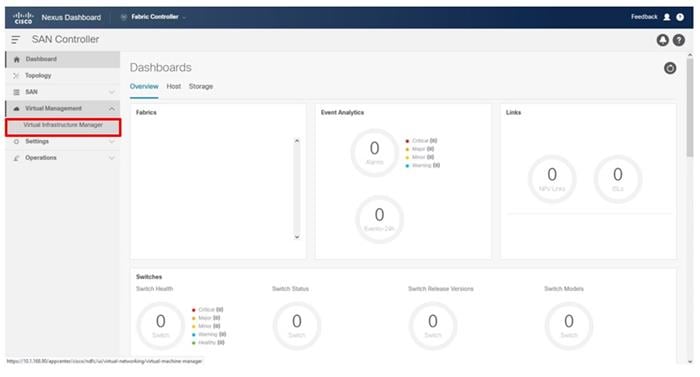Select the Overview tab
This screenshot has height=377, width=700.
144,86
